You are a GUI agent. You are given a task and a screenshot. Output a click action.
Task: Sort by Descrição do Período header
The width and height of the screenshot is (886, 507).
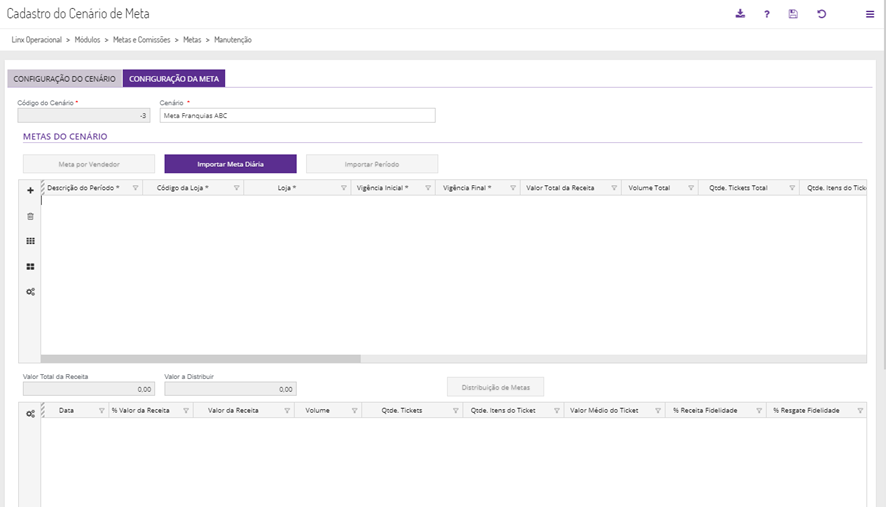pyautogui.click(x=83, y=188)
